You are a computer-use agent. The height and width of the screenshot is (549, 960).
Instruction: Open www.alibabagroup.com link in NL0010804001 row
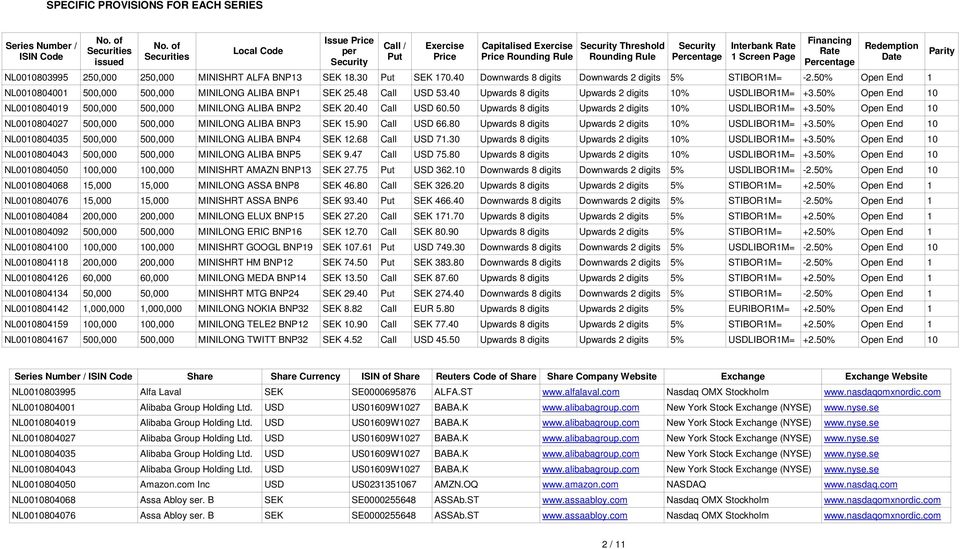590,408
